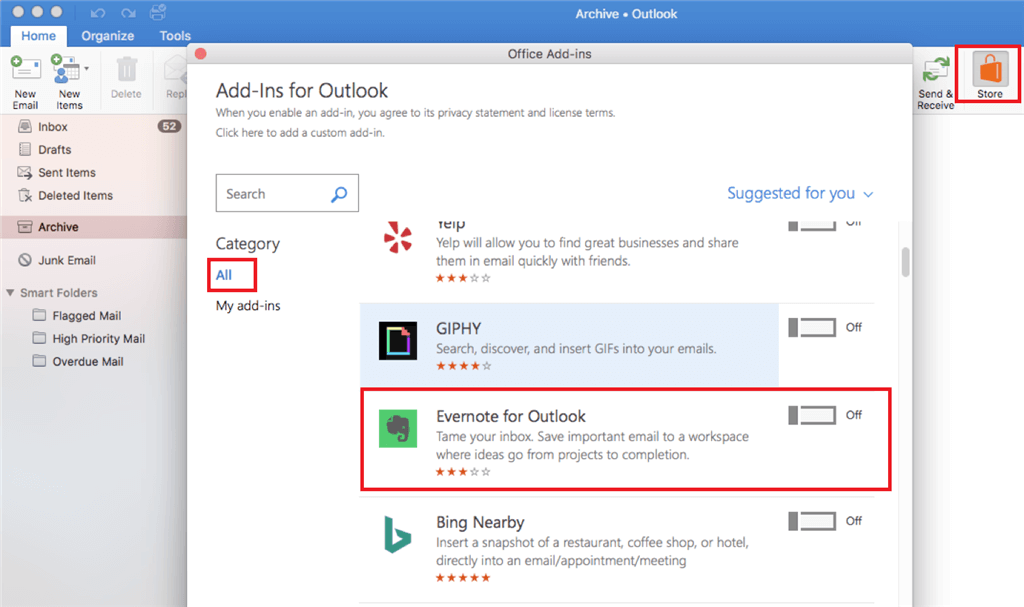The height and width of the screenshot is (607, 1024).
Task: Switch to the Organize ribbon tab
Action: tap(108, 36)
